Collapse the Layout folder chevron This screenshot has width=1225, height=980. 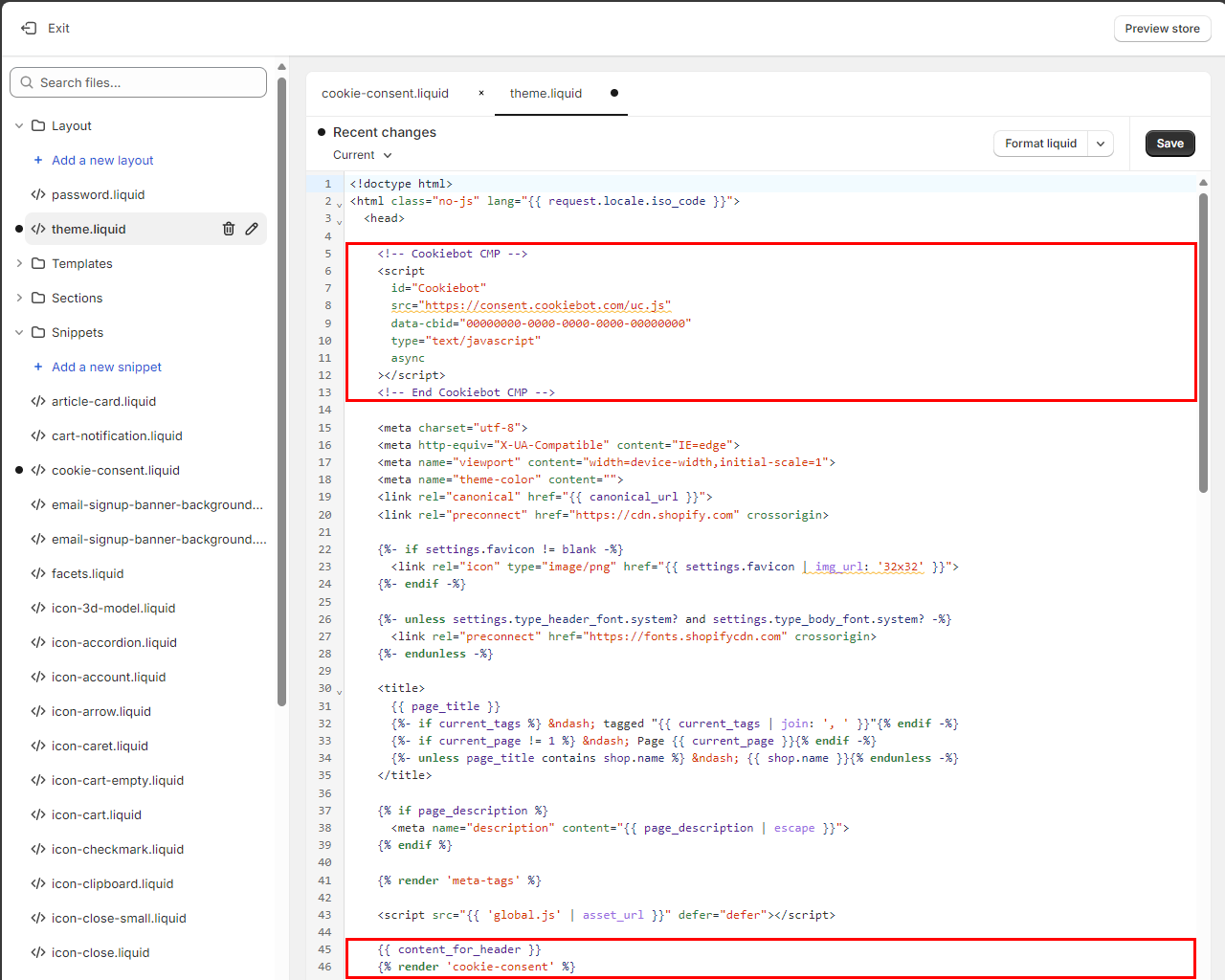(x=19, y=125)
